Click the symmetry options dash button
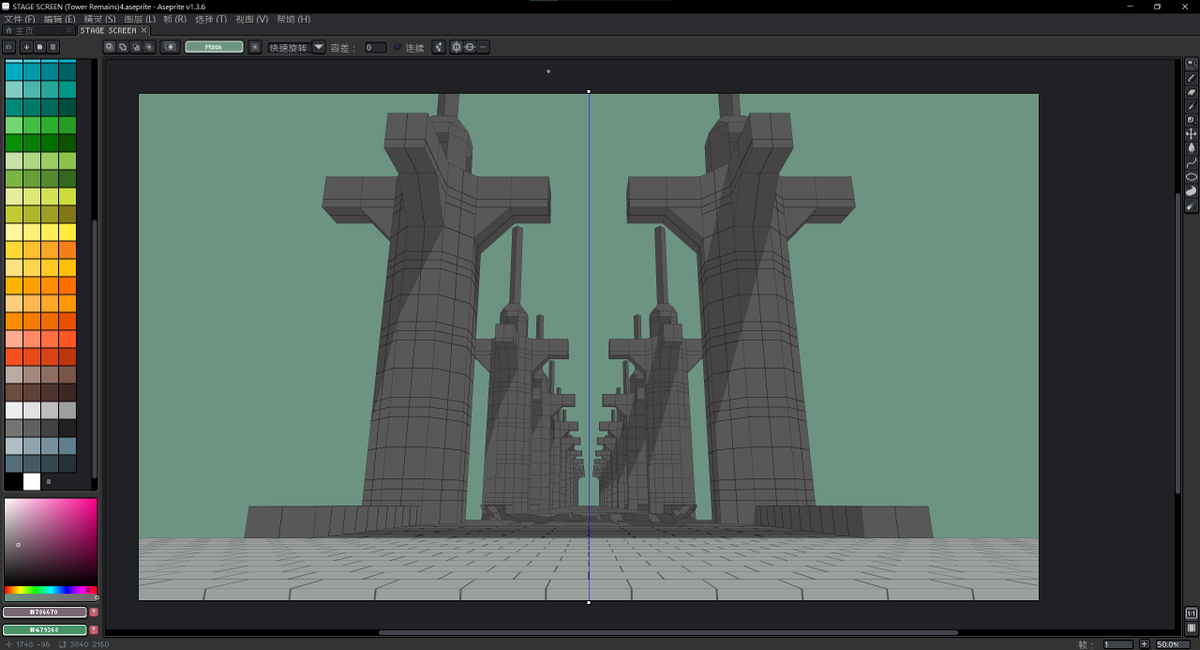 click(483, 47)
